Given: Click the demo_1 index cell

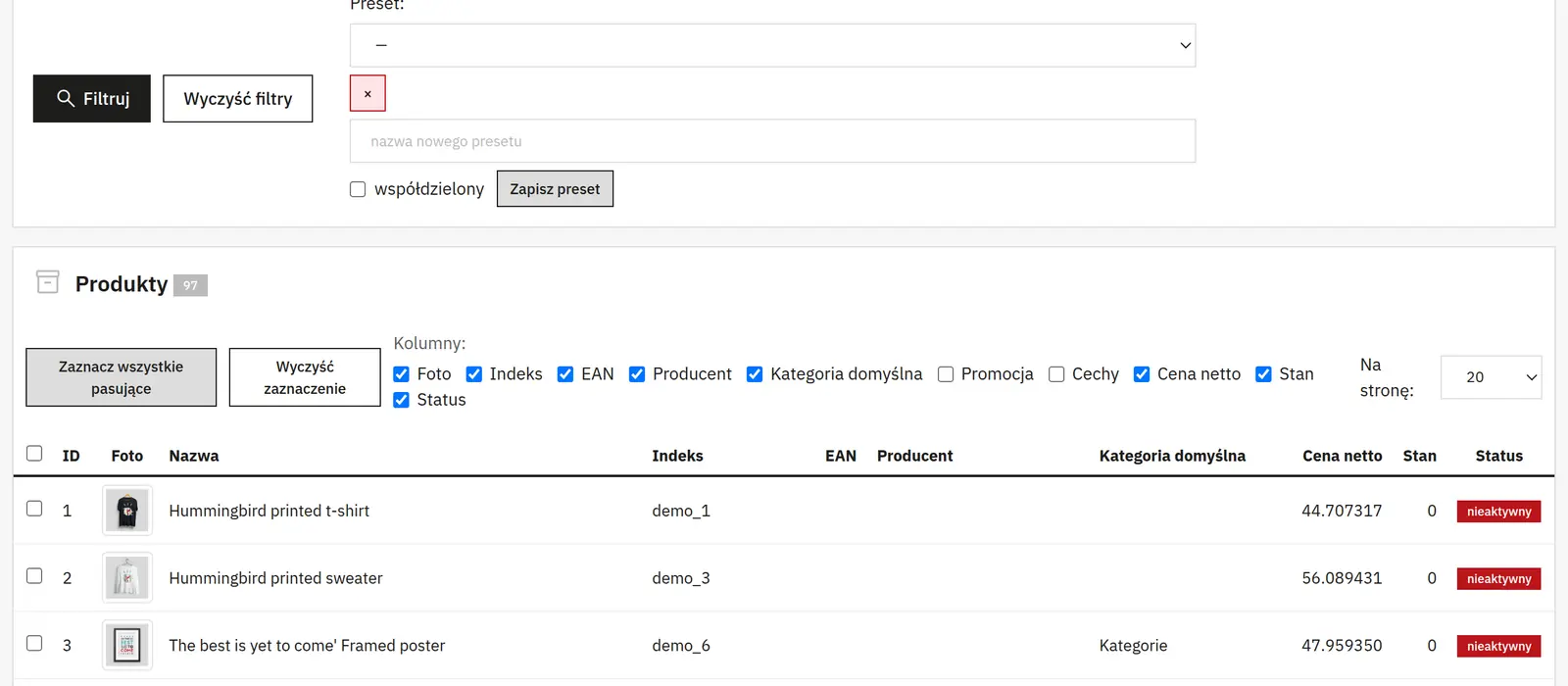Looking at the screenshot, I should (681, 511).
